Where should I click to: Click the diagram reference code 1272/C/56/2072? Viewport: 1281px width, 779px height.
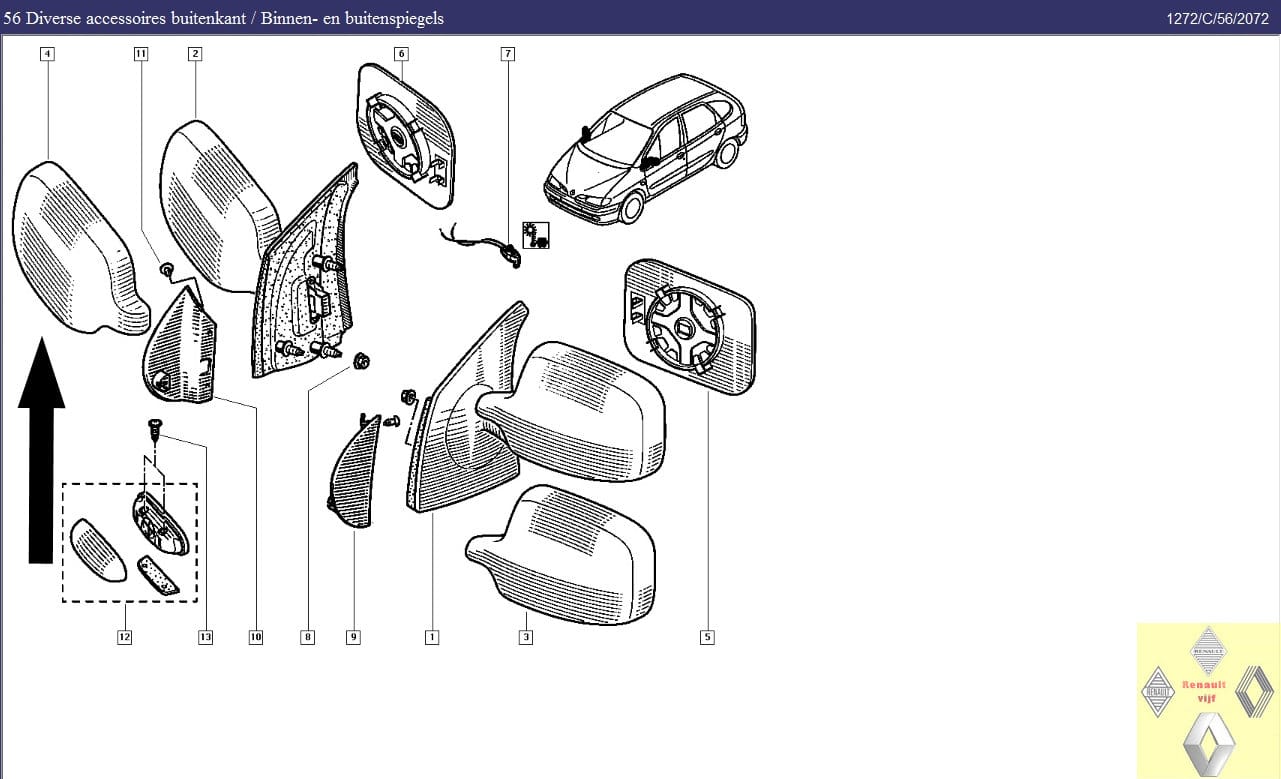coord(1216,18)
